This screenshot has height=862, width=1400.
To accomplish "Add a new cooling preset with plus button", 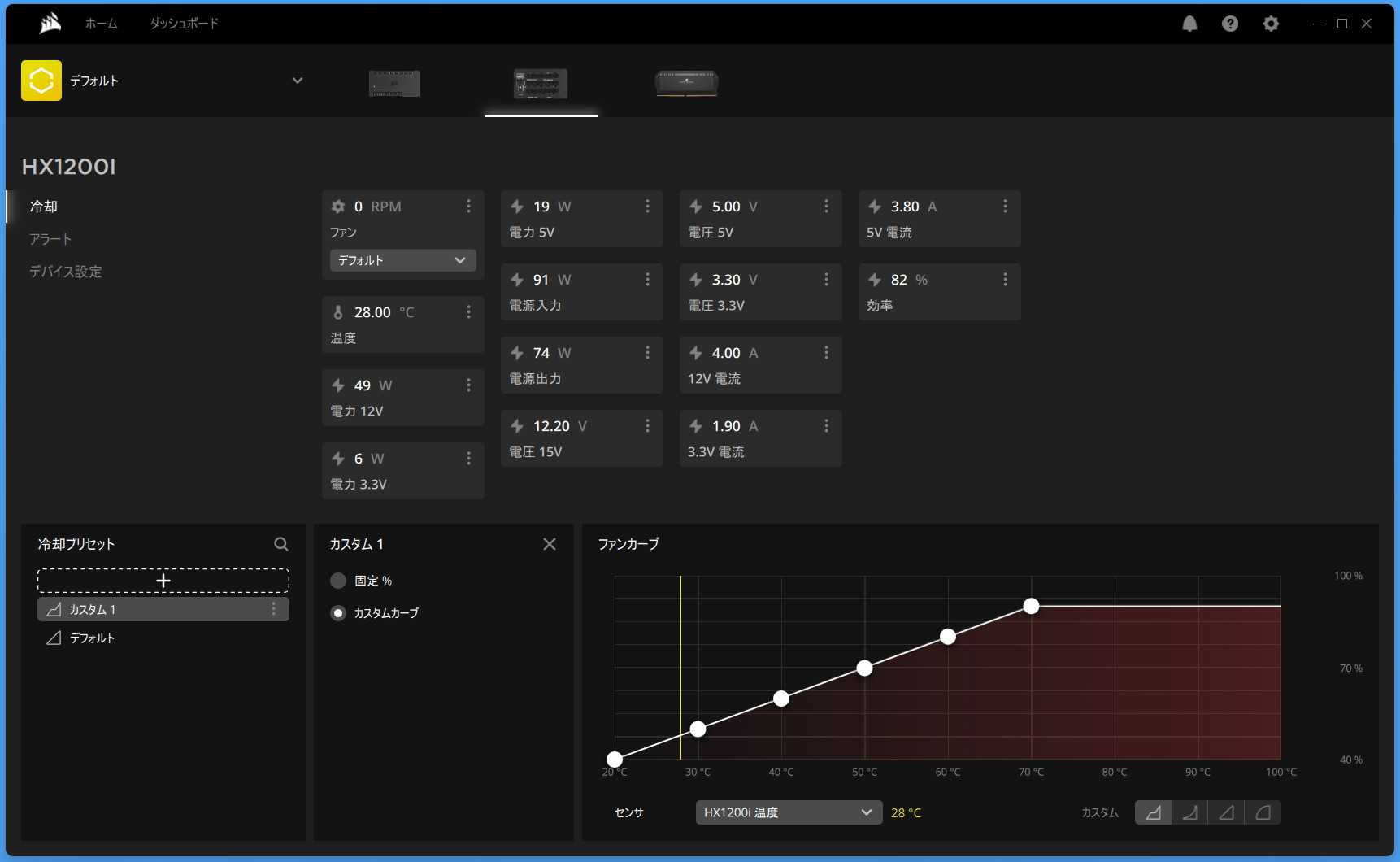I will (x=163, y=581).
